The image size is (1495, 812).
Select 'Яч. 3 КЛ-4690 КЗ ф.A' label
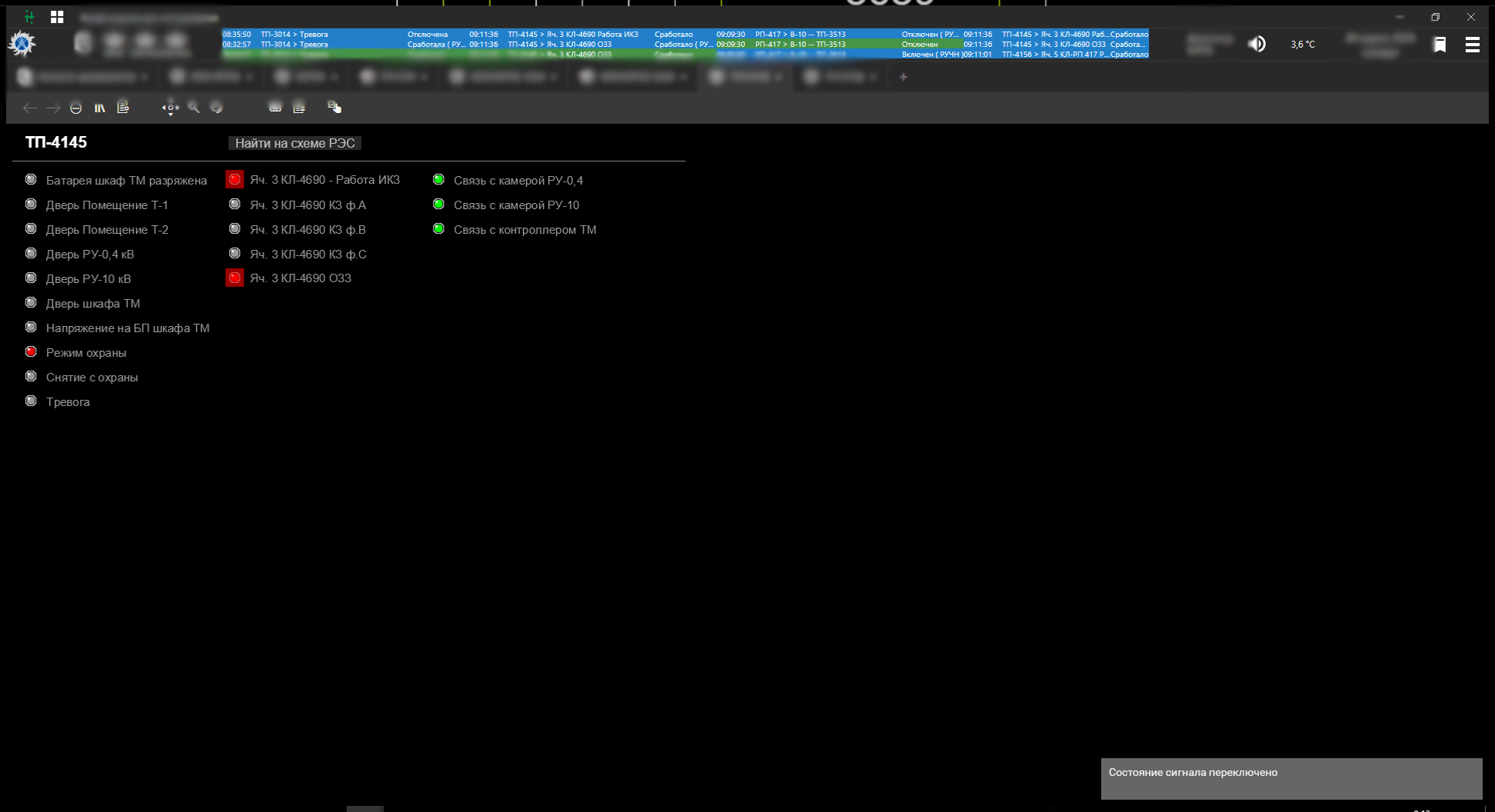coord(308,205)
